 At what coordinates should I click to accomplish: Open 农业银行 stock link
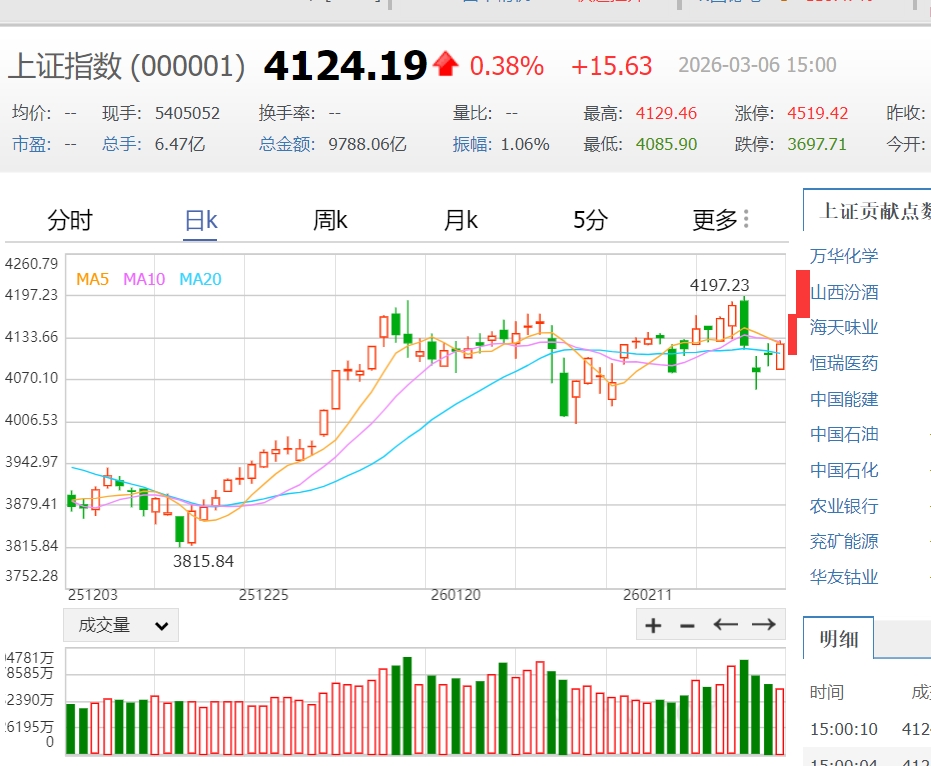click(844, 506)
